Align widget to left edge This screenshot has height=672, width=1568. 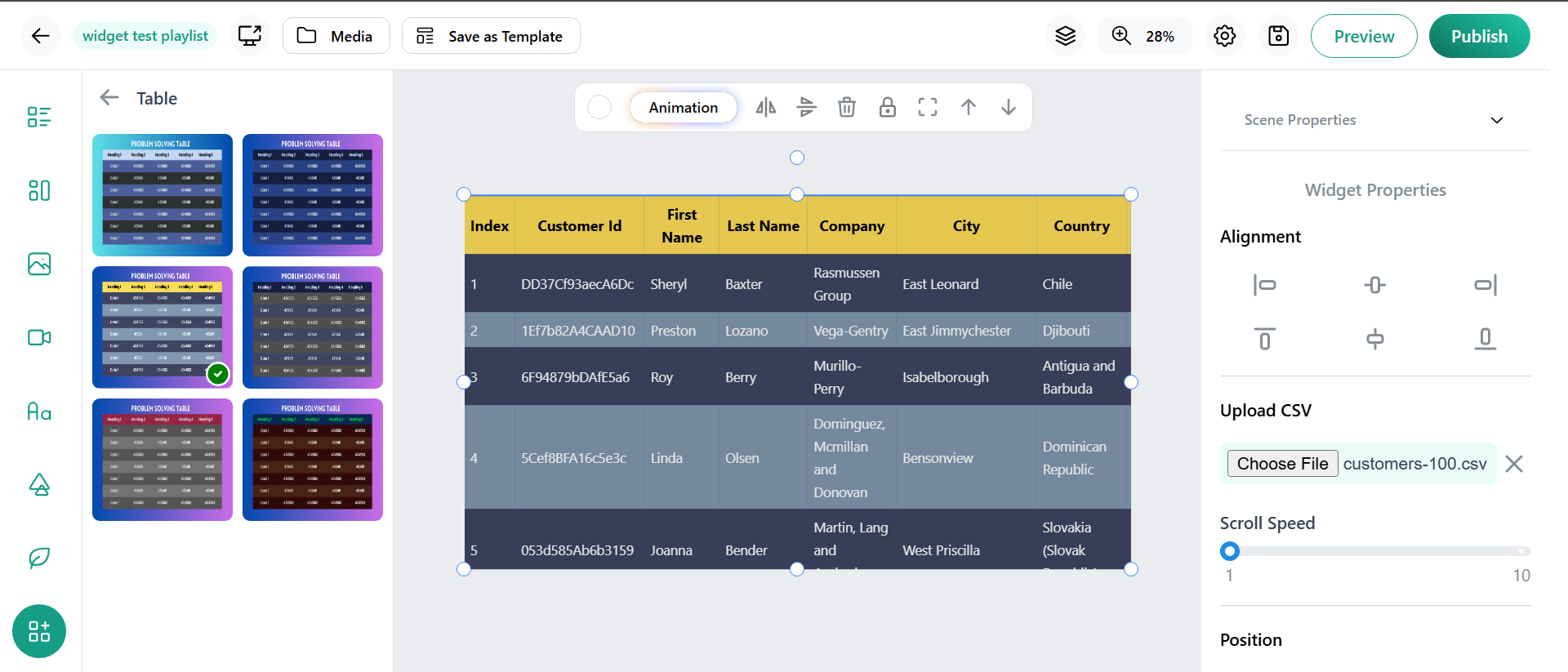1264,285
